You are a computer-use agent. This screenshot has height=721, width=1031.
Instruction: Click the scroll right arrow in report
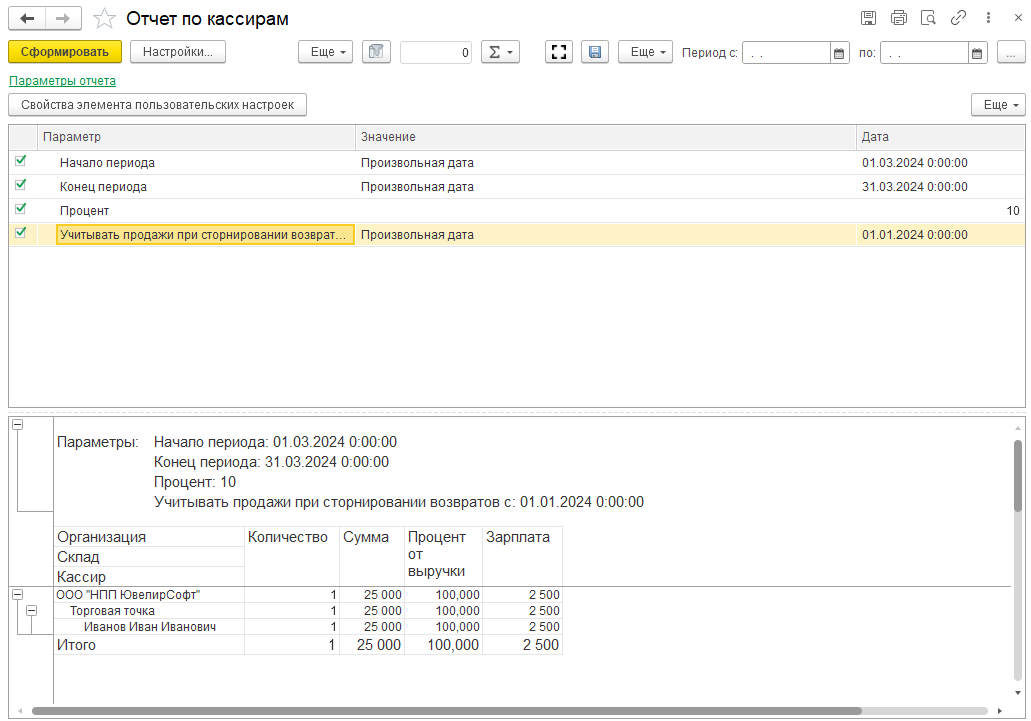(x=999, y=710)
